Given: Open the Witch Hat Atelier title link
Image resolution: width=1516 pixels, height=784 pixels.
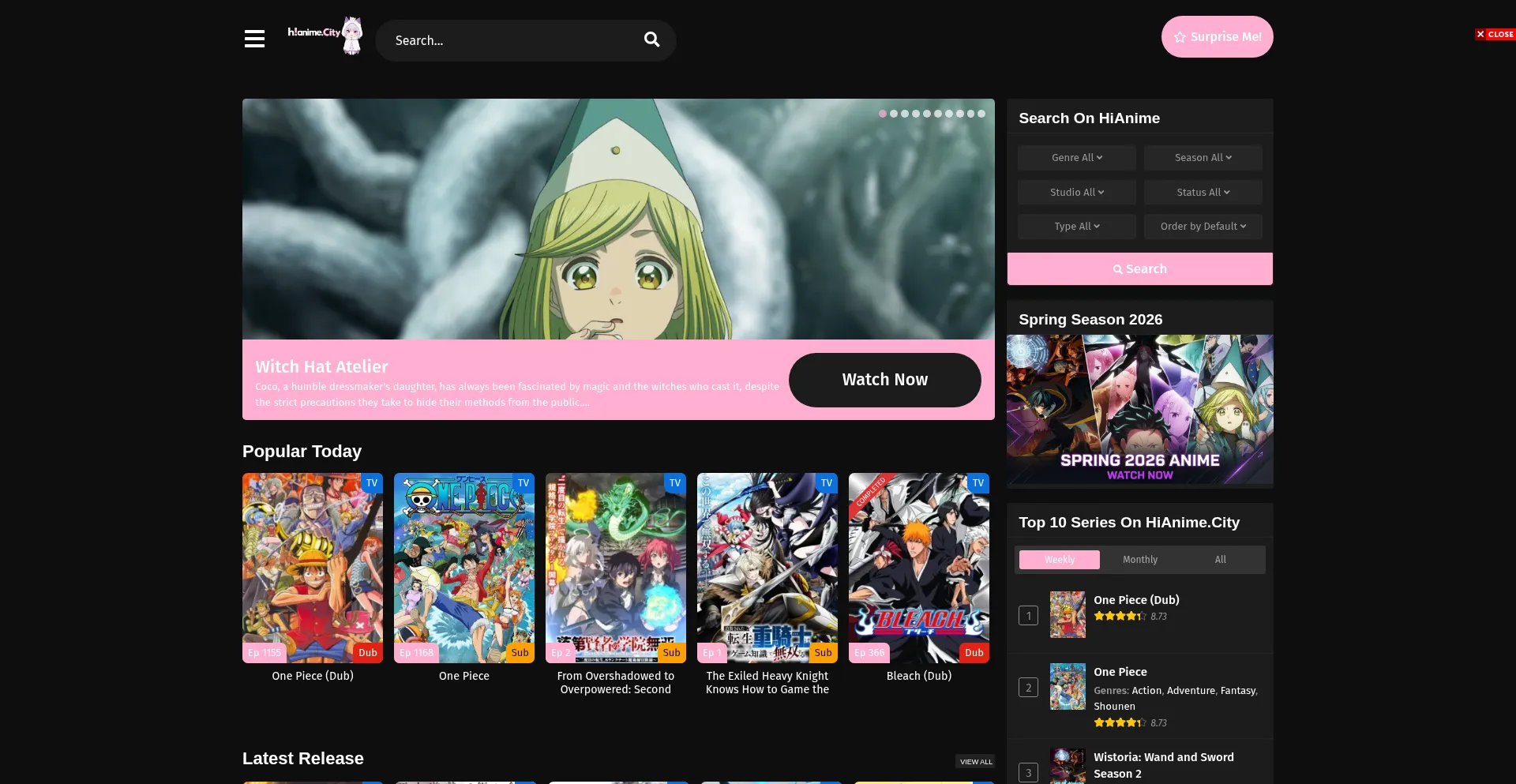Looking at the screenshot, I should [321, 366].
